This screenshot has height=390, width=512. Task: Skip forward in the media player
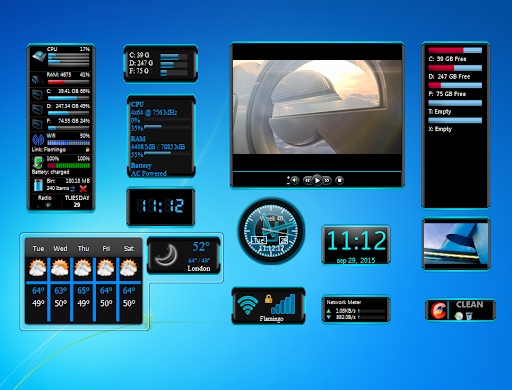pyautogui.click(x=327, y=180)
